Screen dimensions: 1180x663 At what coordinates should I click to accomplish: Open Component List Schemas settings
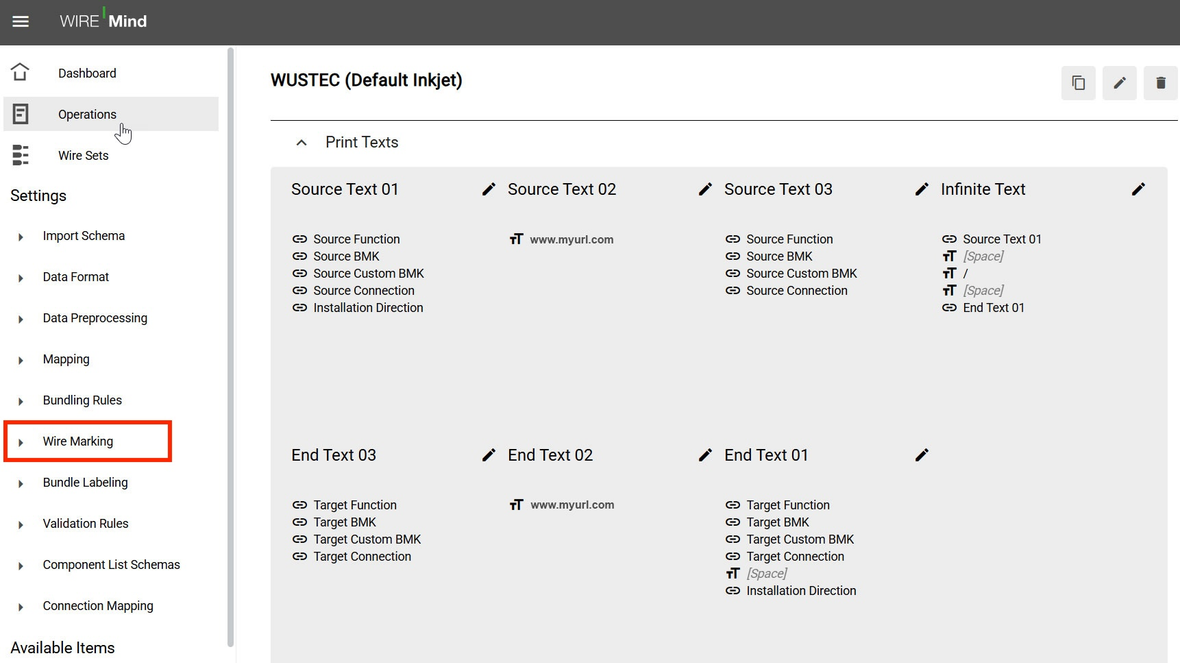pos(111,564)
